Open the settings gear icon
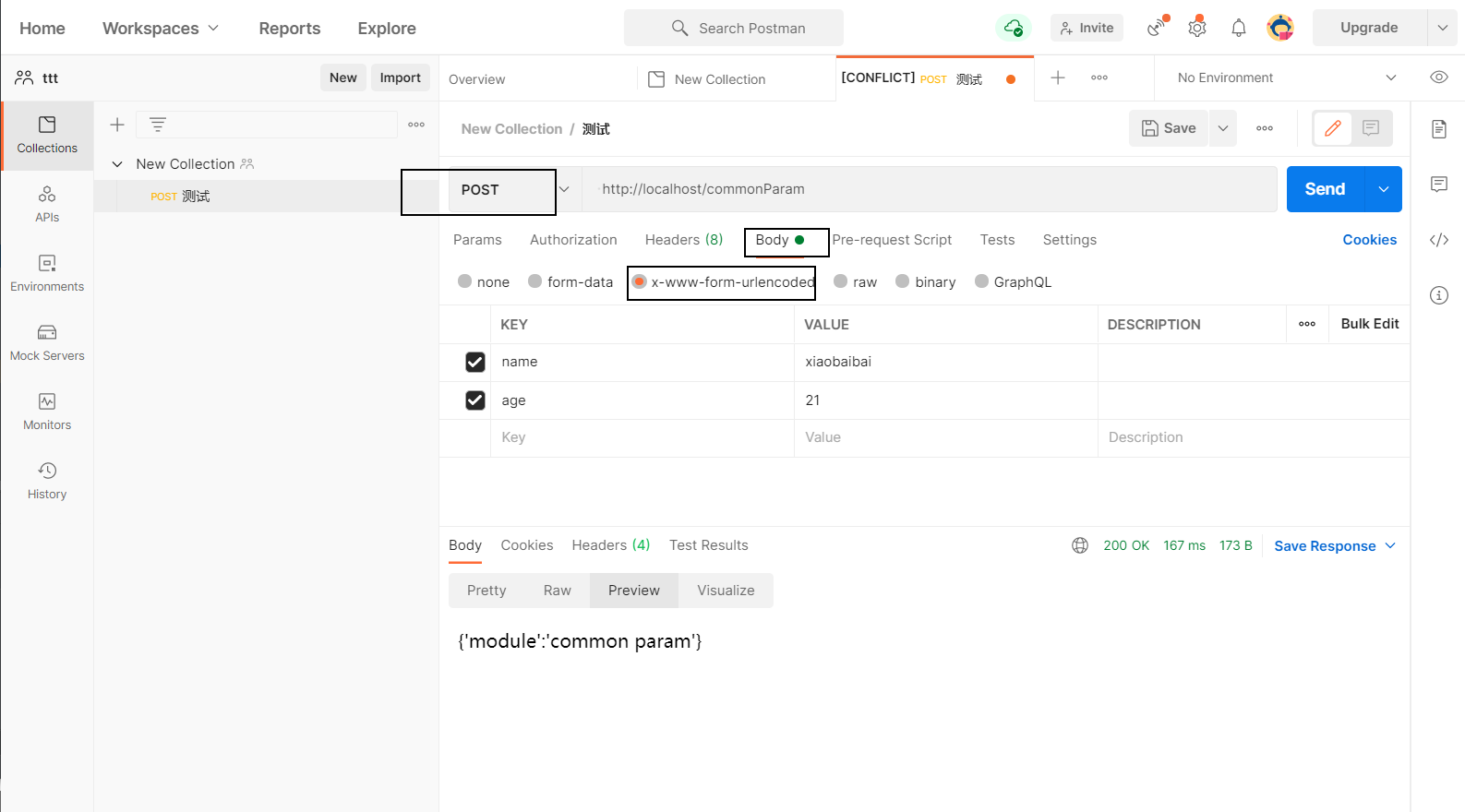 pyautogui.click(x=1197, y=28)
